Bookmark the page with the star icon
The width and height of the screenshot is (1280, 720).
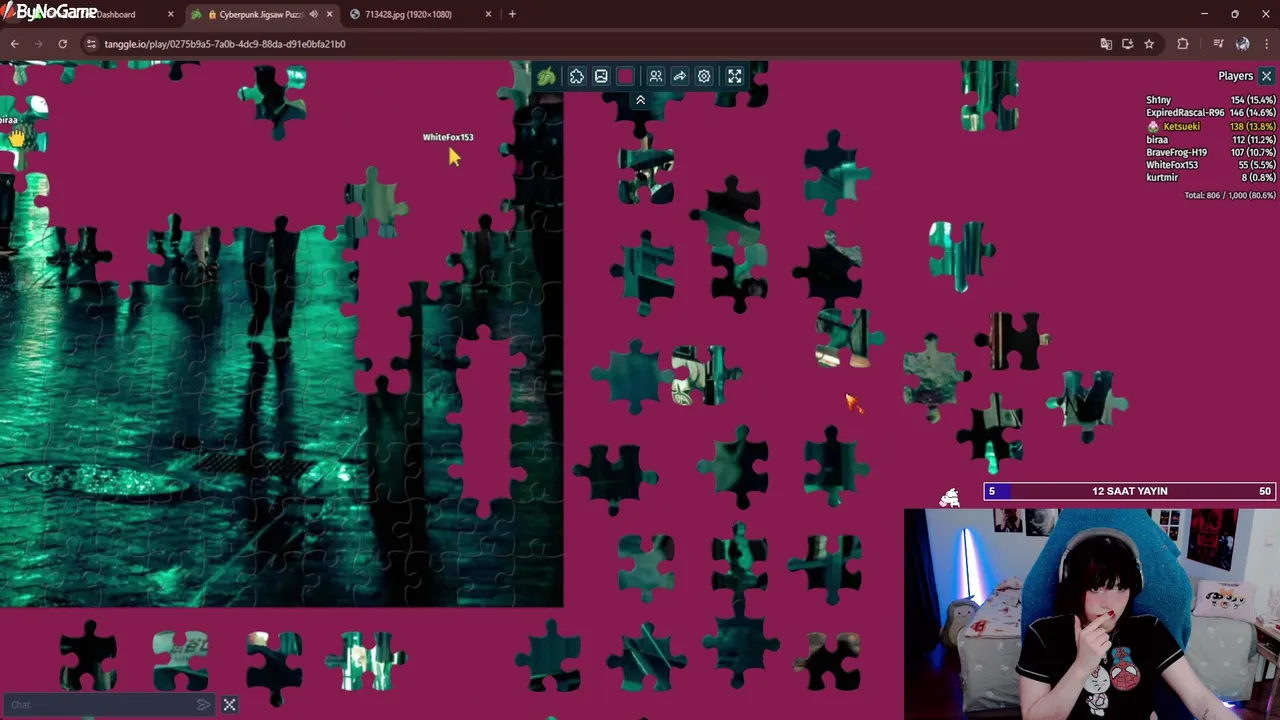pyautogui.click(x=1149, y=44)
